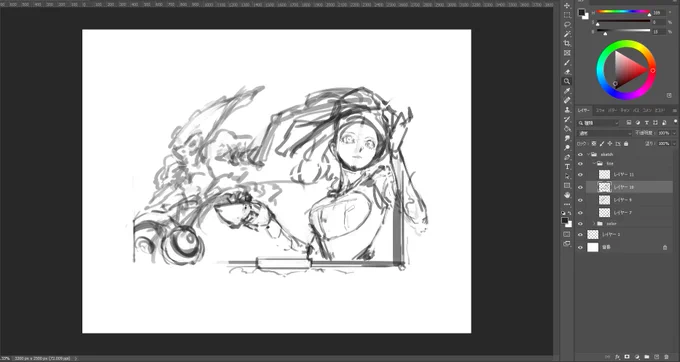This screenshot has height=362, width=680.
Task: Select the Dodge tool
Action: (x=567, y=148)
